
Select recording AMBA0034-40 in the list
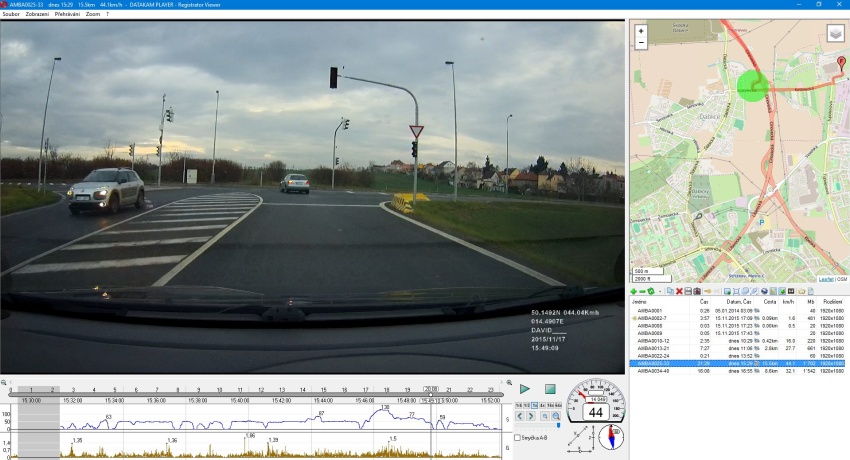click(737, 371)
